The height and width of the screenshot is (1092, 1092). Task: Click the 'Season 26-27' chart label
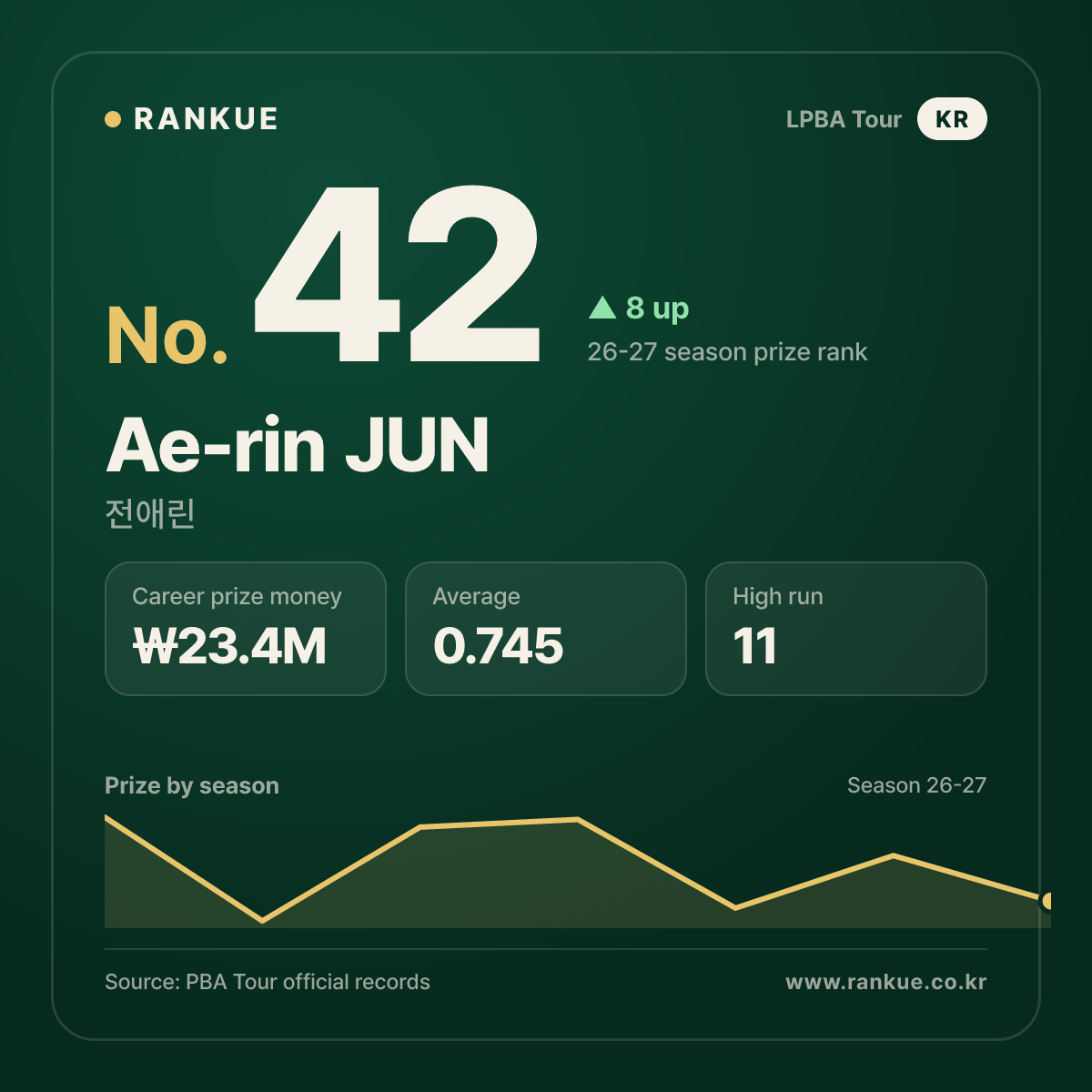pyautogui.click(x=916, y=785)
